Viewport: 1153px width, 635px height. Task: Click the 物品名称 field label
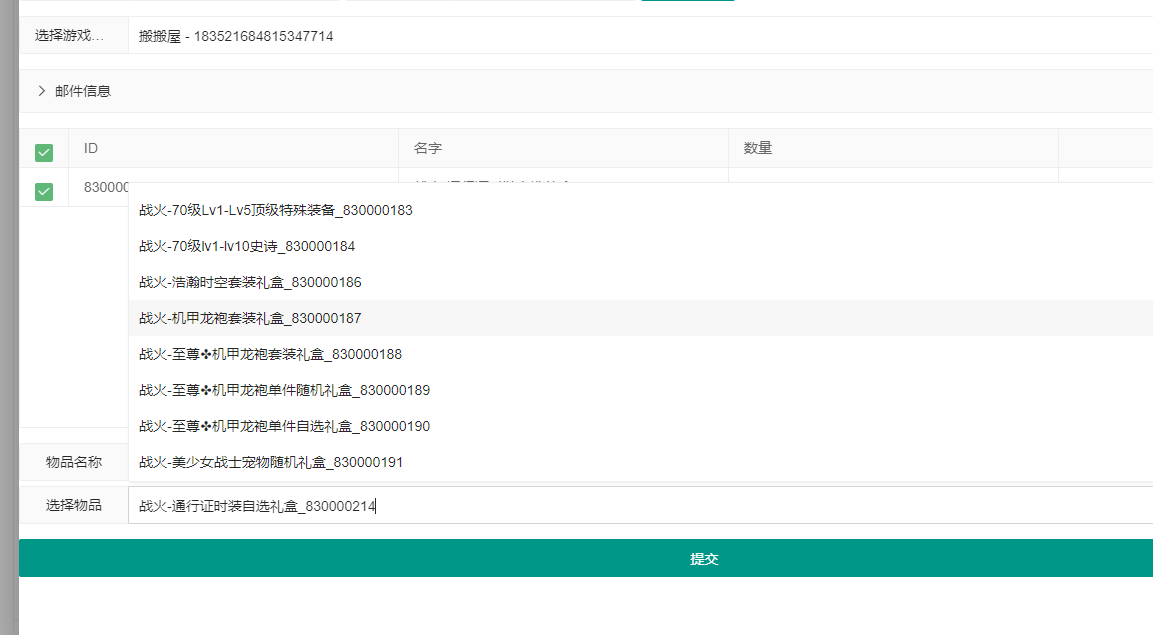74,462
